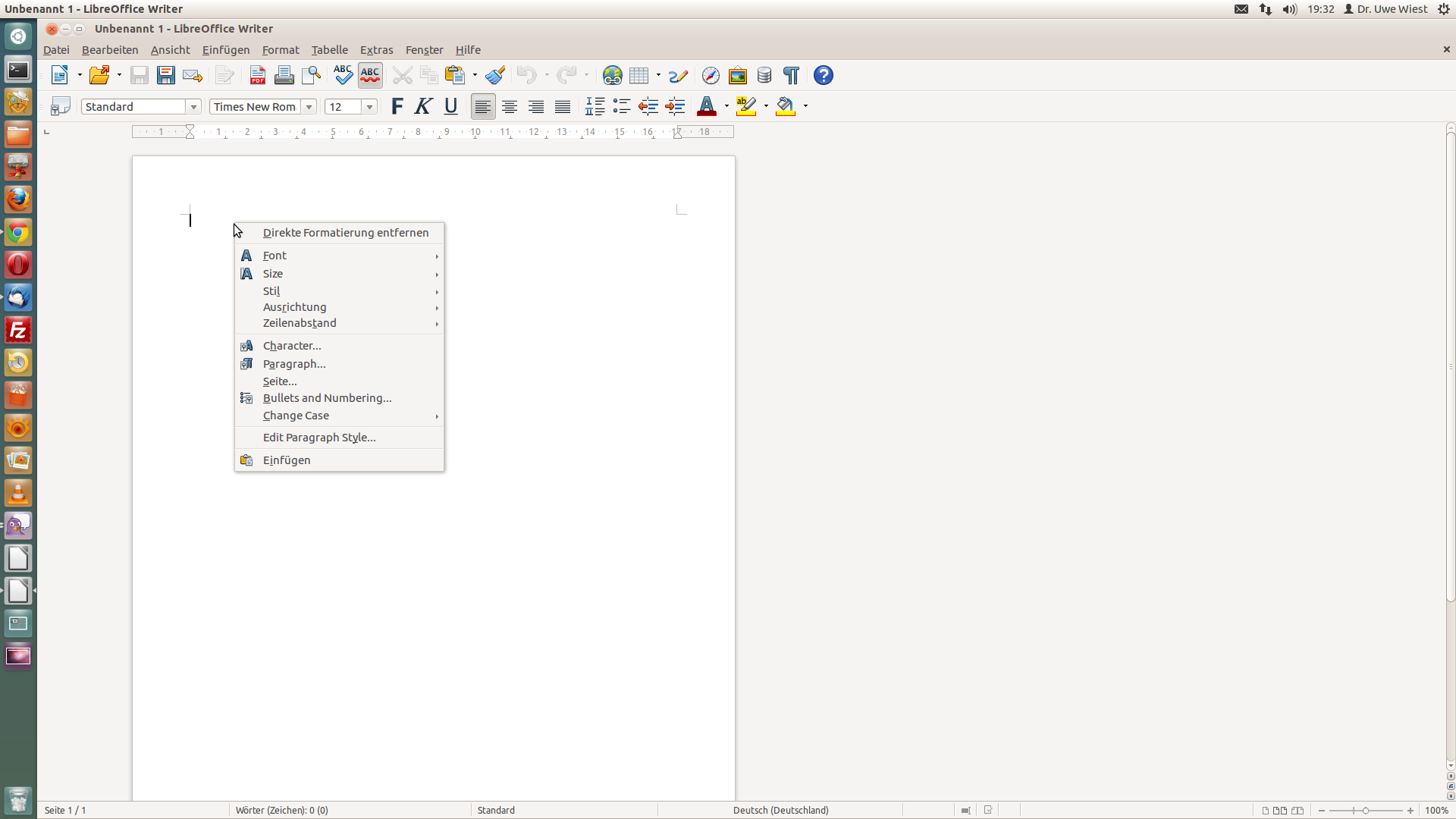Toggle Bold formatting button

tap(397, 107)
